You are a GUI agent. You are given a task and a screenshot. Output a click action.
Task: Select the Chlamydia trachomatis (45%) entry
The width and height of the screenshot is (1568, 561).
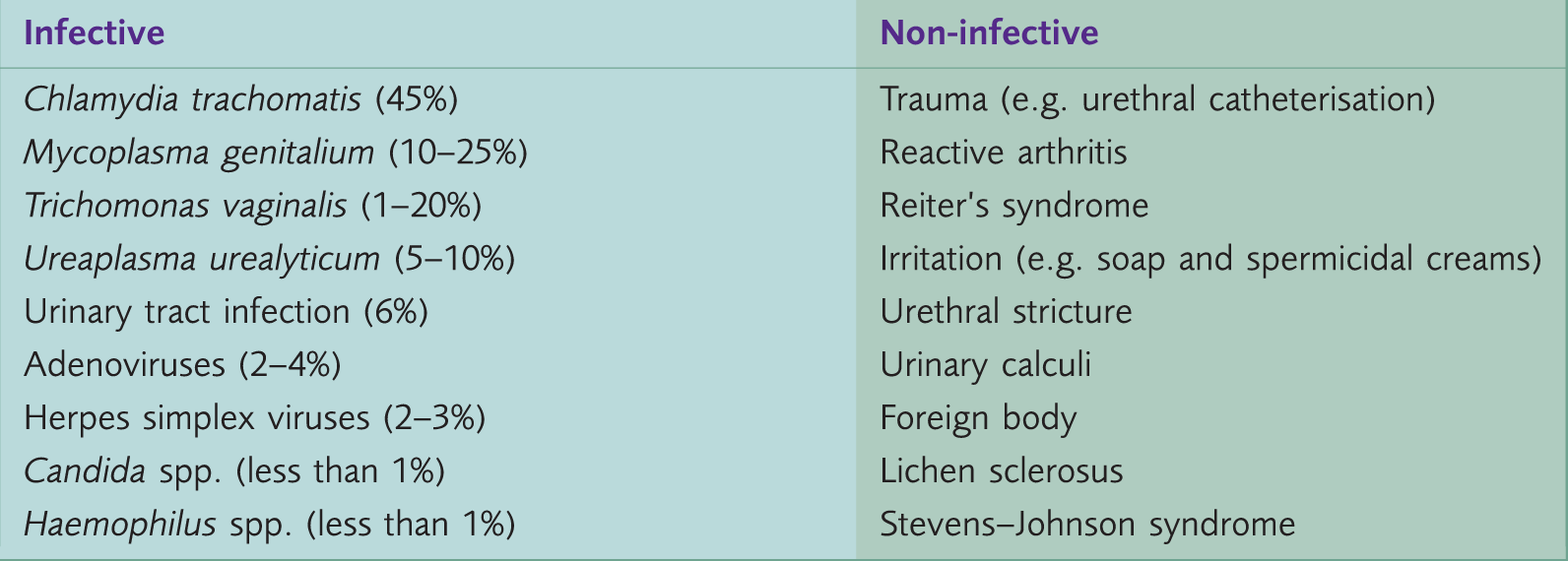[241, 99]
